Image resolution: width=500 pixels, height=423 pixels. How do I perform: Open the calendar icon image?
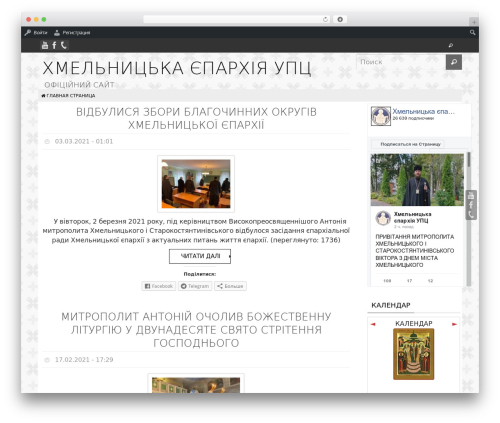(x=414, y=354)
